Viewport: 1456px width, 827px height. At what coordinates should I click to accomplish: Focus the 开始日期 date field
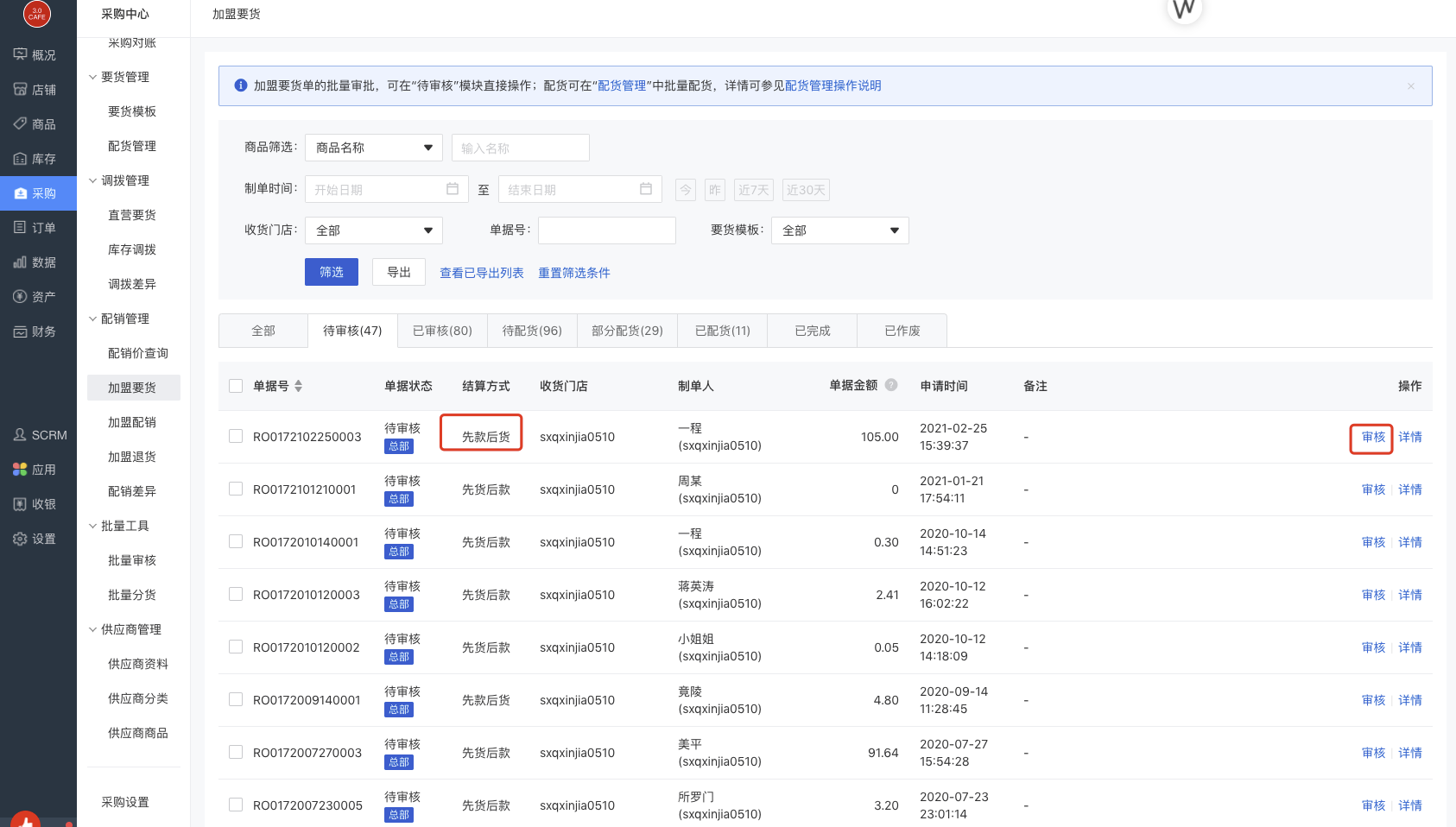coord(386,189)
